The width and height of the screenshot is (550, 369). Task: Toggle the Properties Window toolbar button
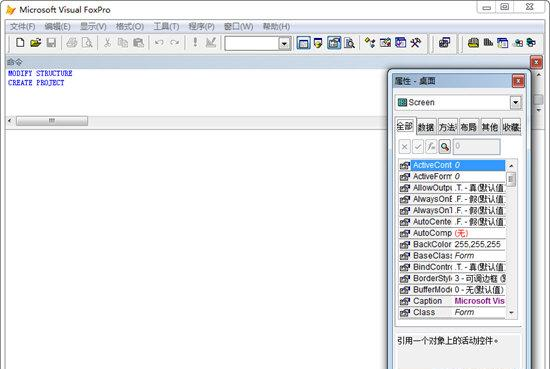point(334,43)
